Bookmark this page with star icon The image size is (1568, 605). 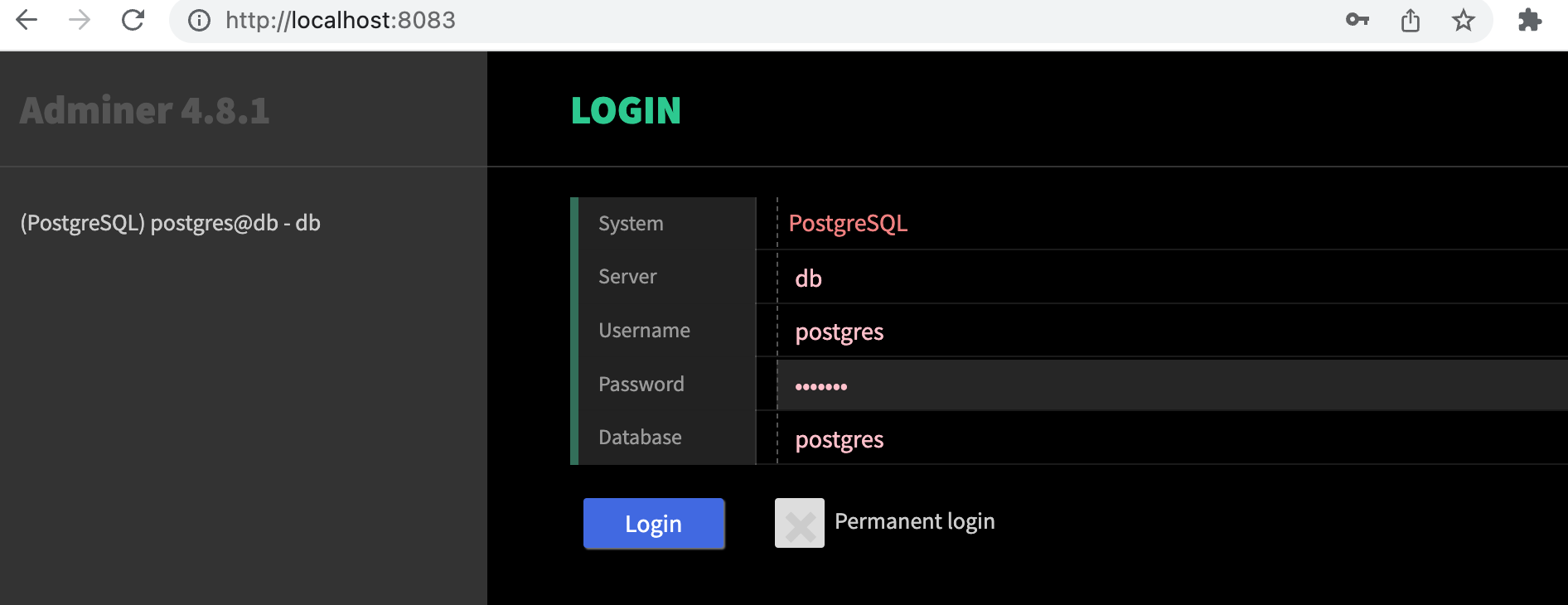(1464, 20)
